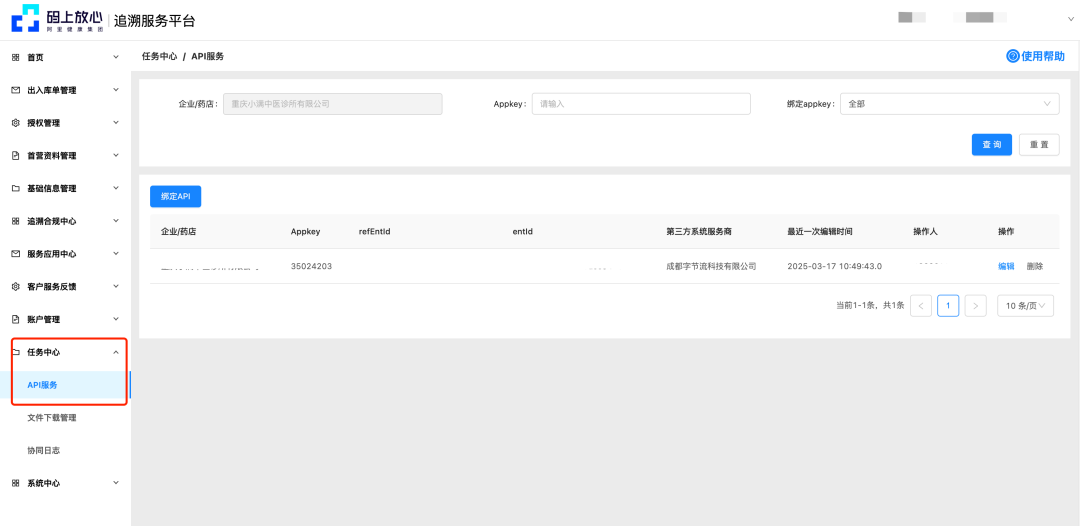Screen dimensions: 1080x526
Task: Open 协同日志 in sidebar
Action: [x=43, y=450]
